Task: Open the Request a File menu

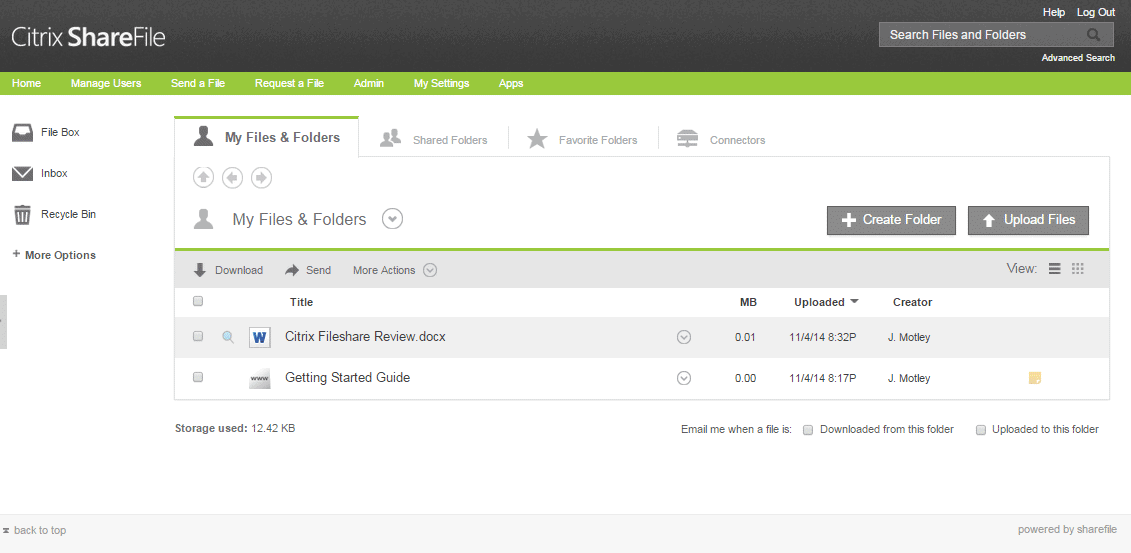Action: pyautogui.click(x=289, y=84)
